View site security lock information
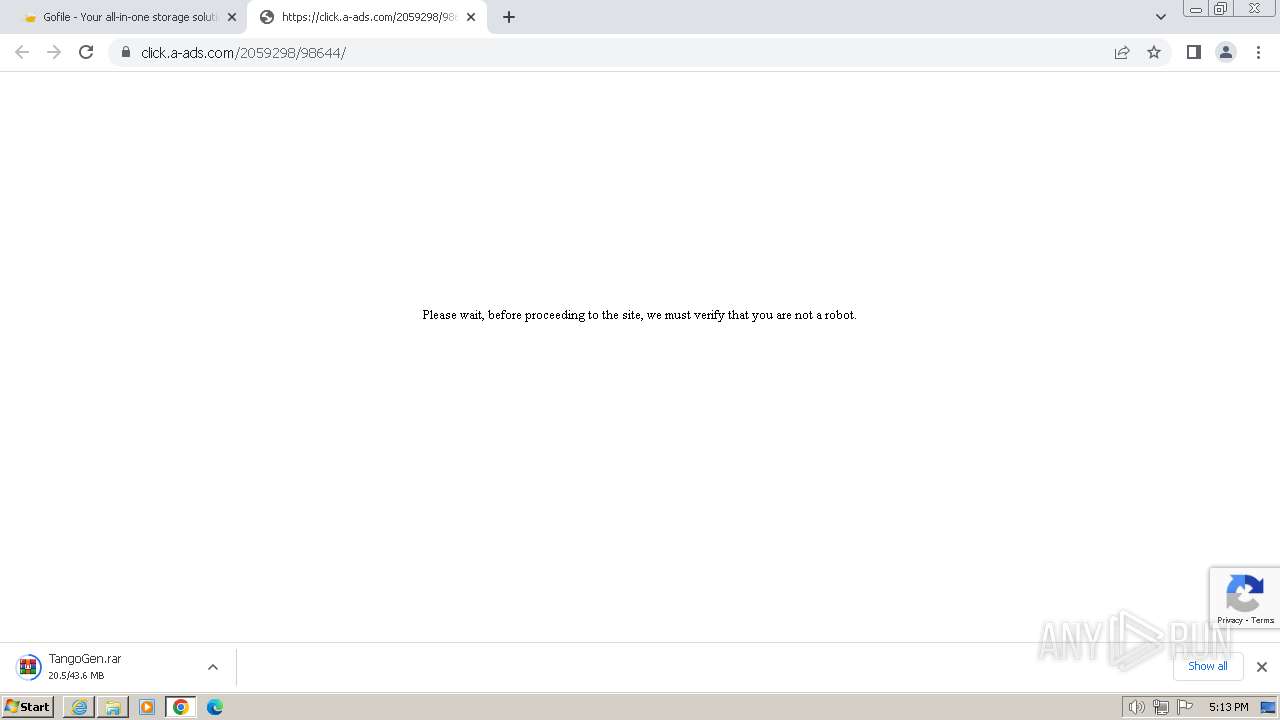This screenshot has height=720, width=1280. pos(126,52)
